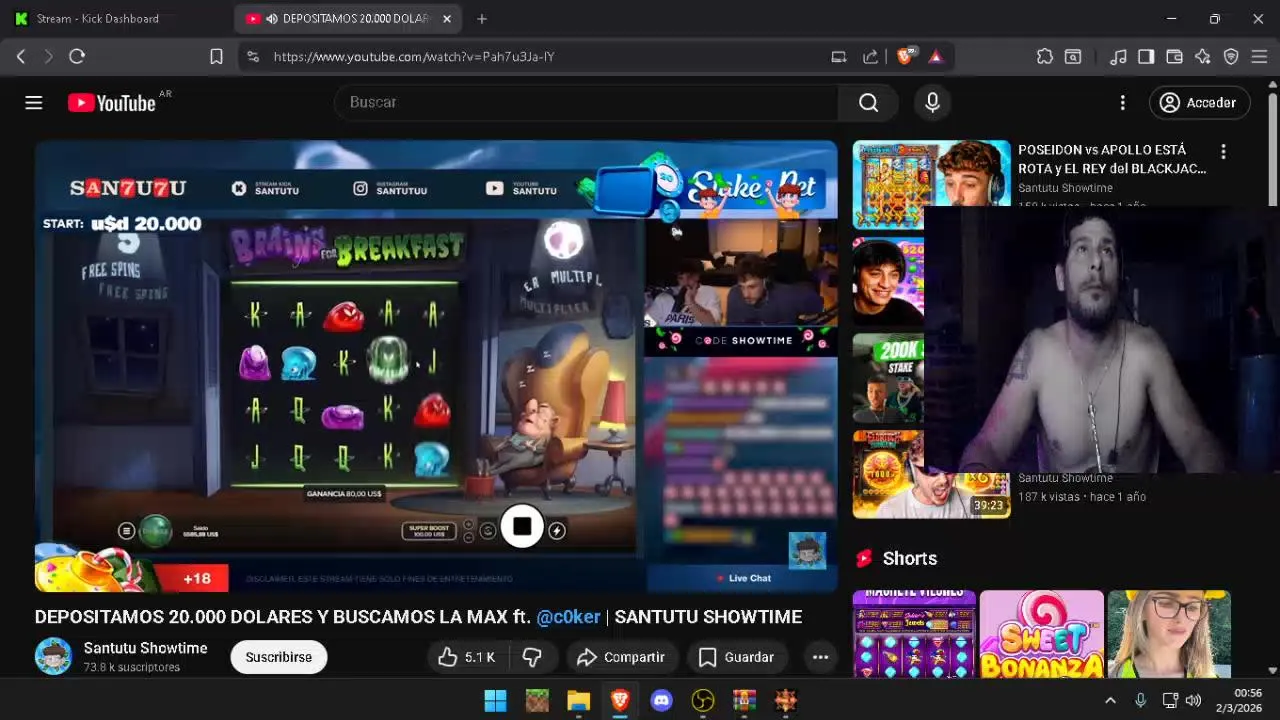Open the Brave VPN shield icon
Screen dimensions: 1280x720
1231,57
